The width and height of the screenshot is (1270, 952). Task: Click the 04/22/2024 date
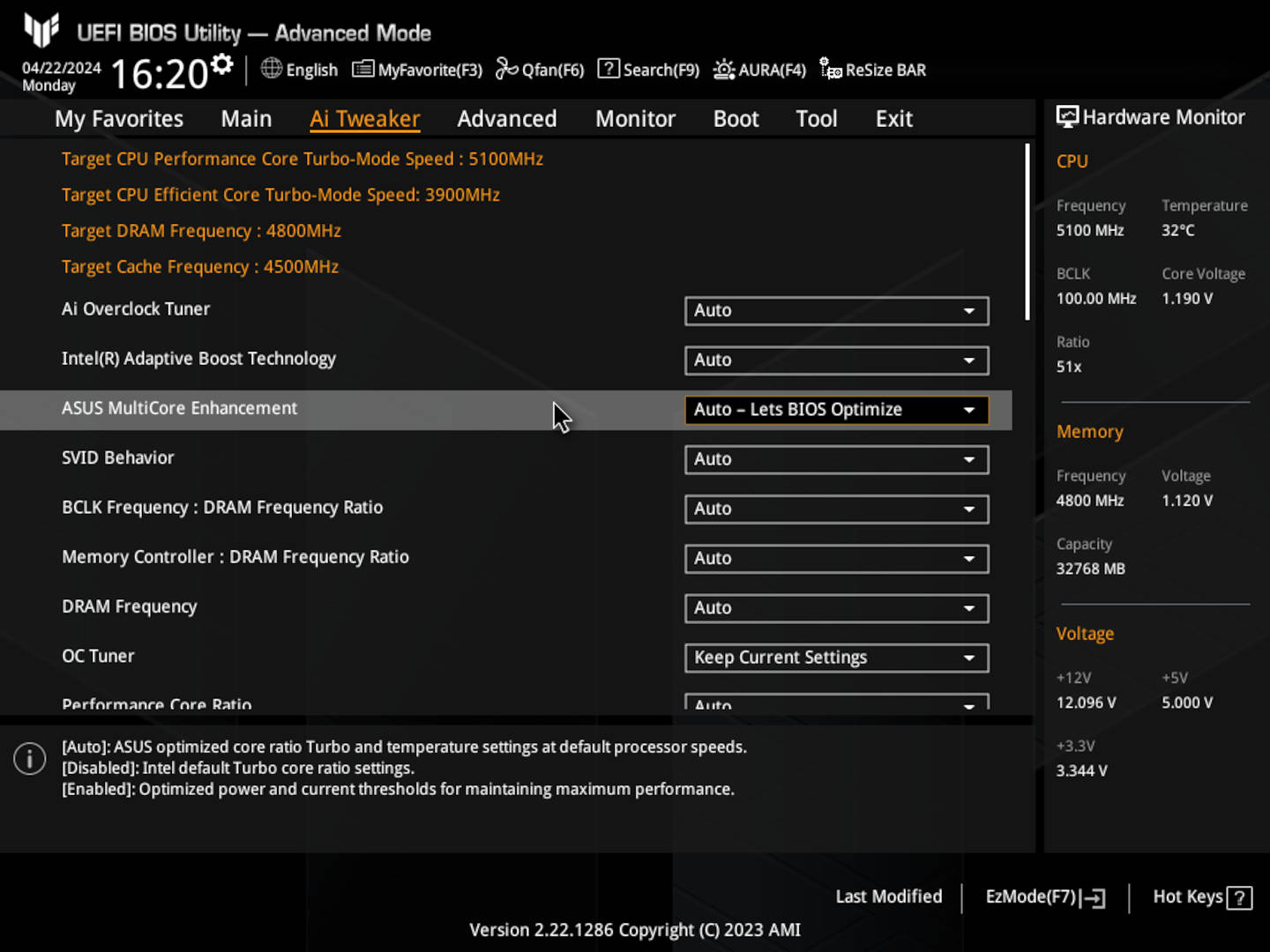[x=62, y=68]
